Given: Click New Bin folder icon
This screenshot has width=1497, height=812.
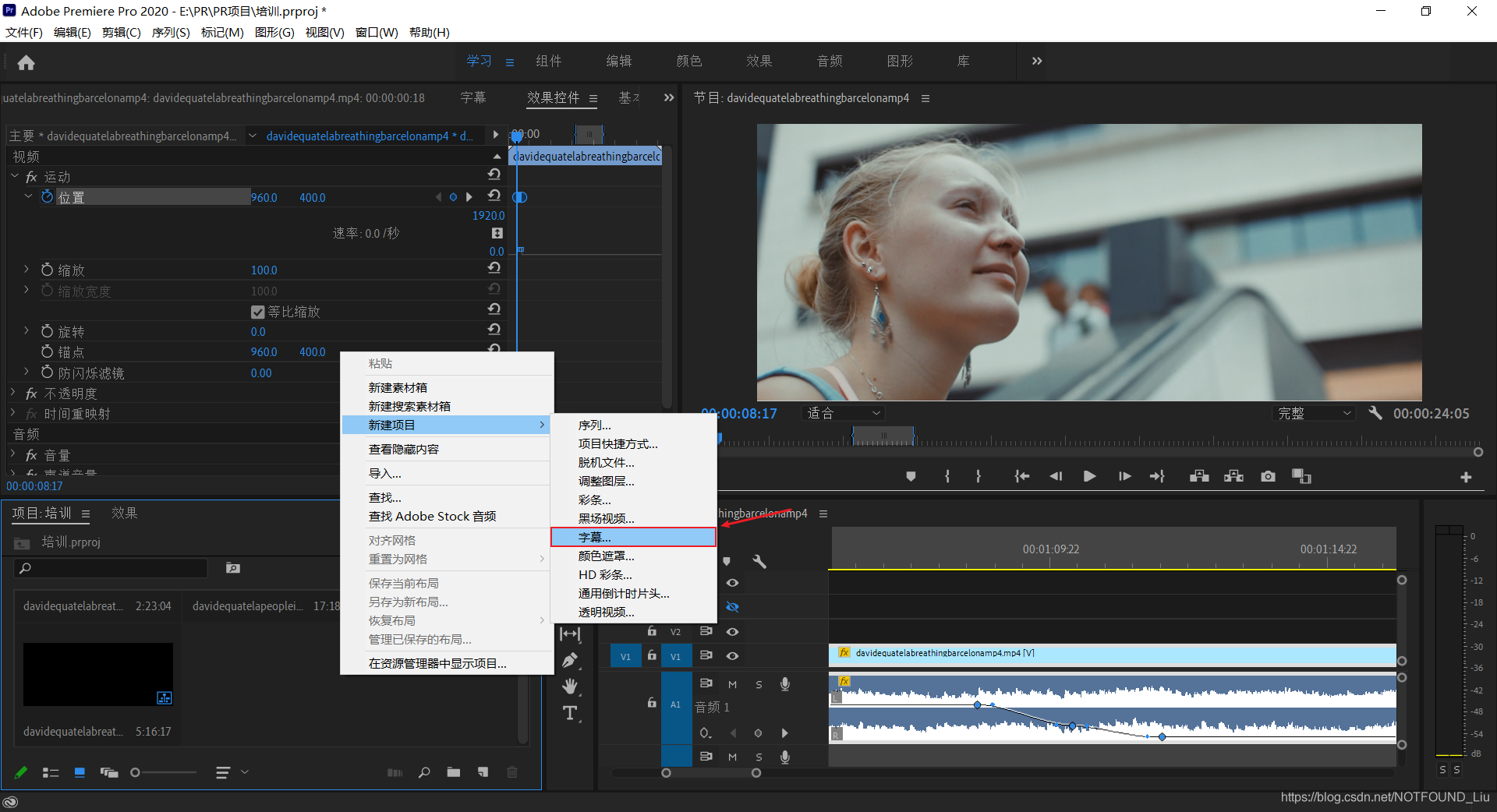Looking at the screenshot, I should tap(454, 772).
